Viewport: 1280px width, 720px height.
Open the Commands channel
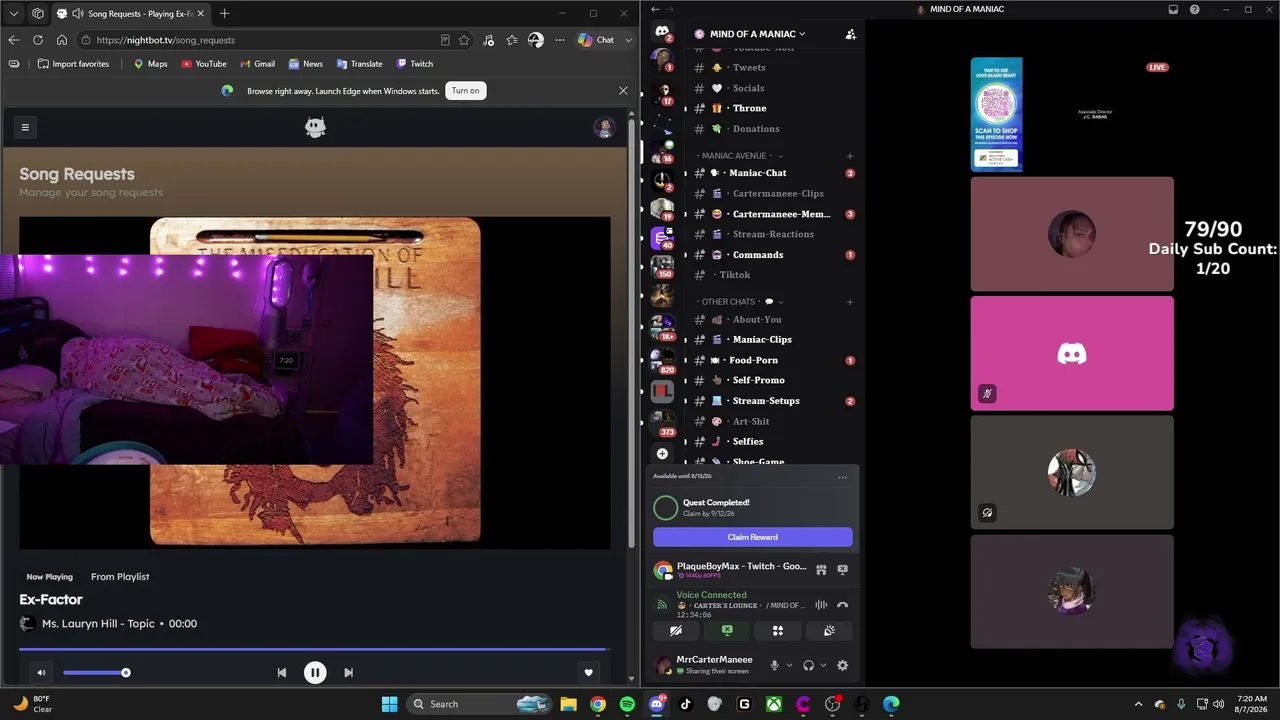(x=775, y=255)
